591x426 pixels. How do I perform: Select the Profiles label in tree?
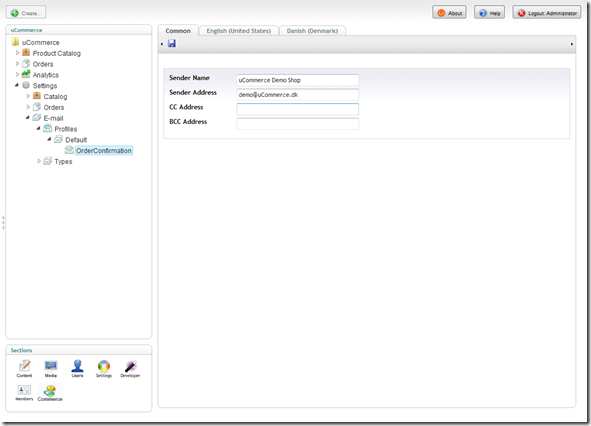click(x=66, y=129)
